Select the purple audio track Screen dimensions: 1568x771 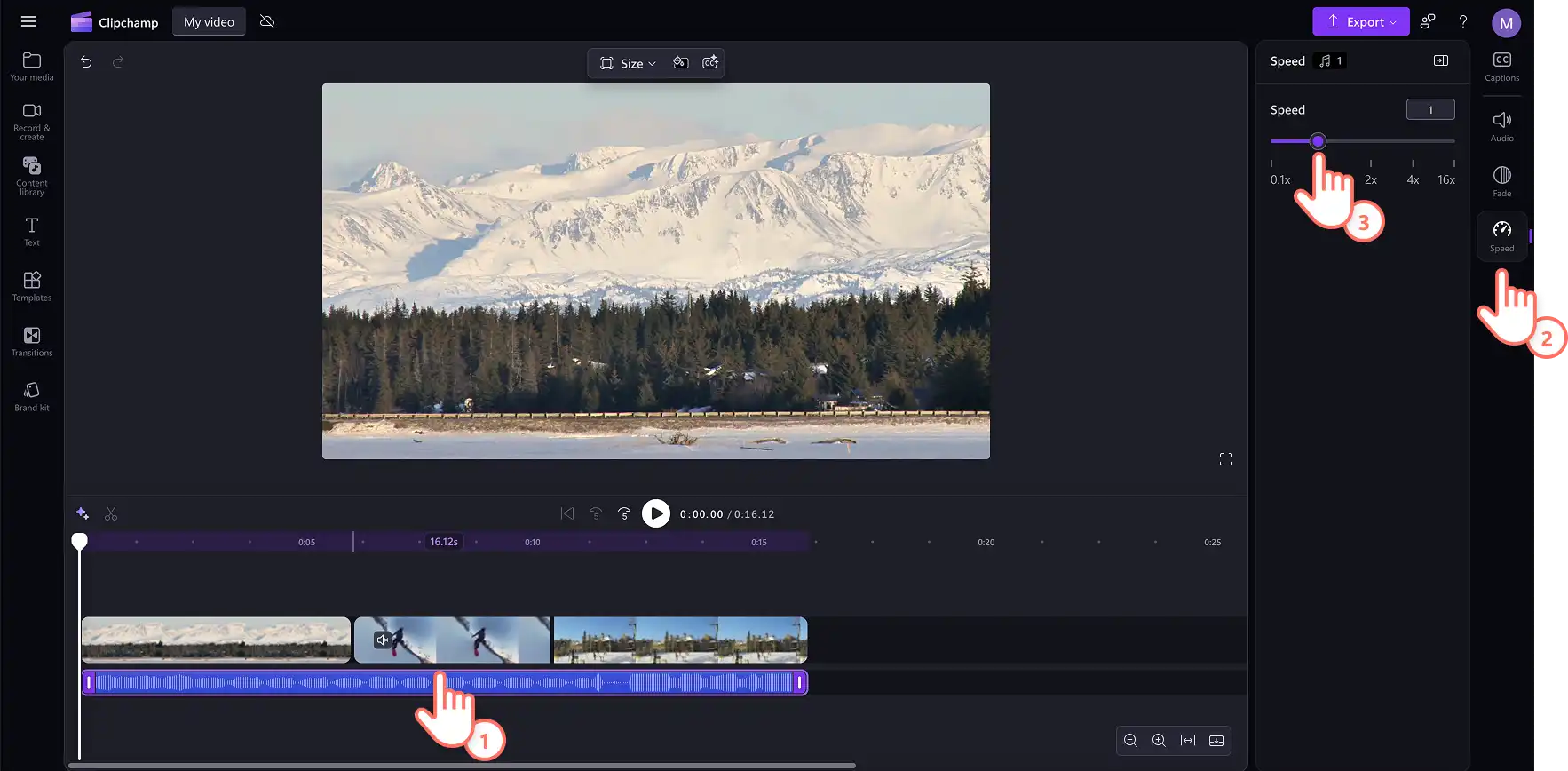coord(445,682)
